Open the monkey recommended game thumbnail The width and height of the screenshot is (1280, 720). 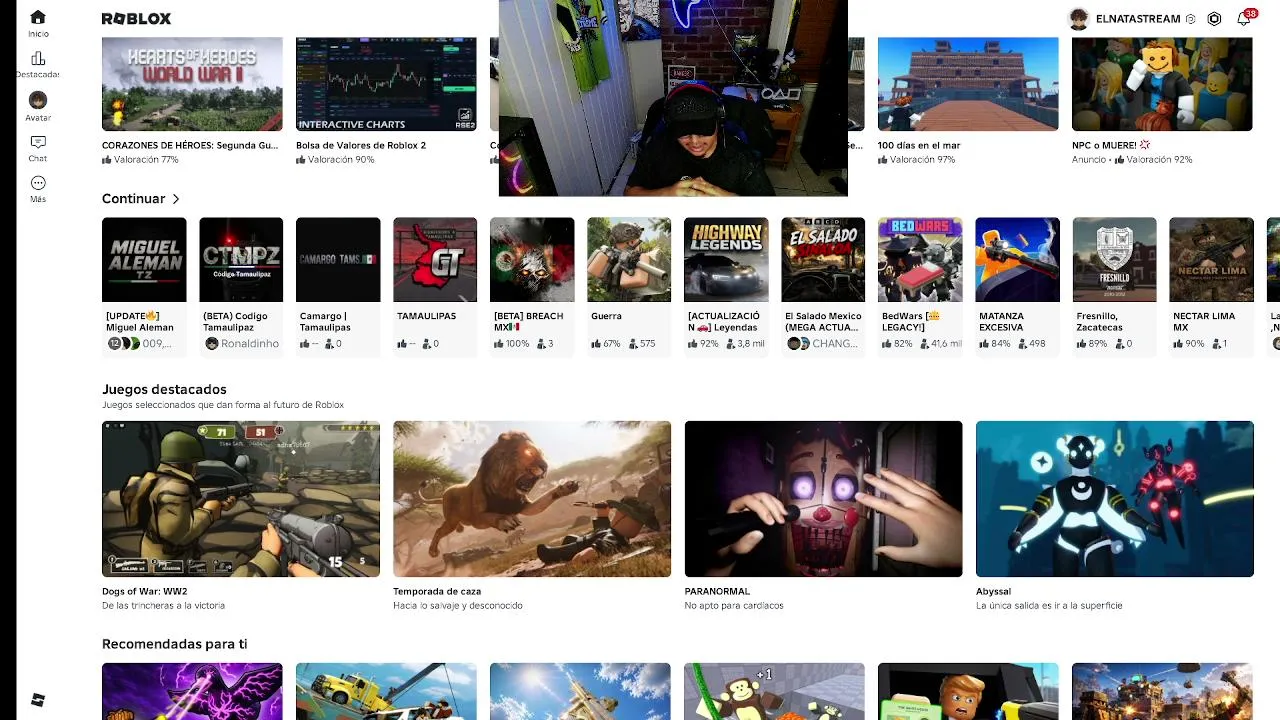(774, 691)
